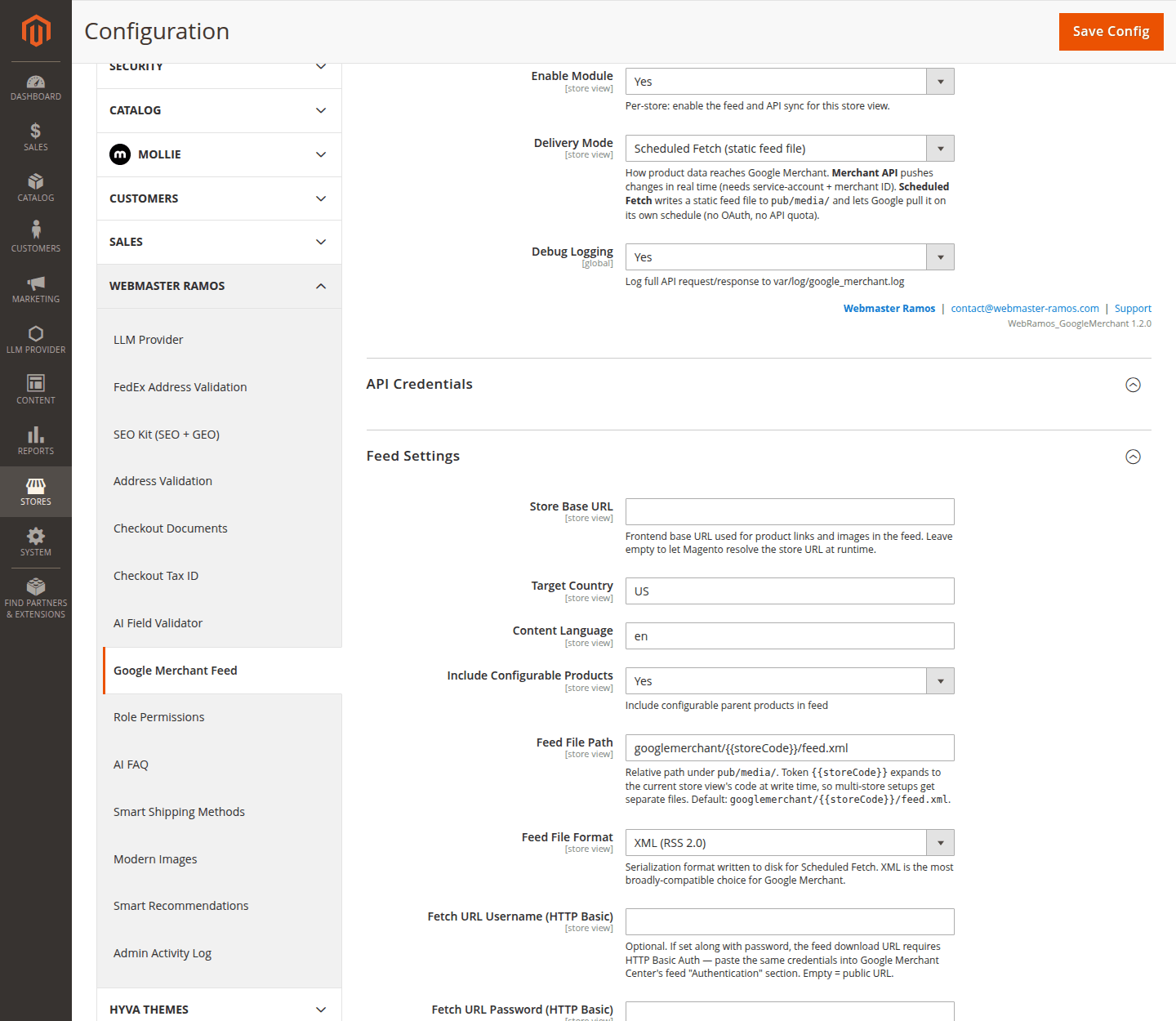Select Smart Shipping Methods tab
Image resolution: width=1176 pixels, height=1021 pixels.
[220, 812]
